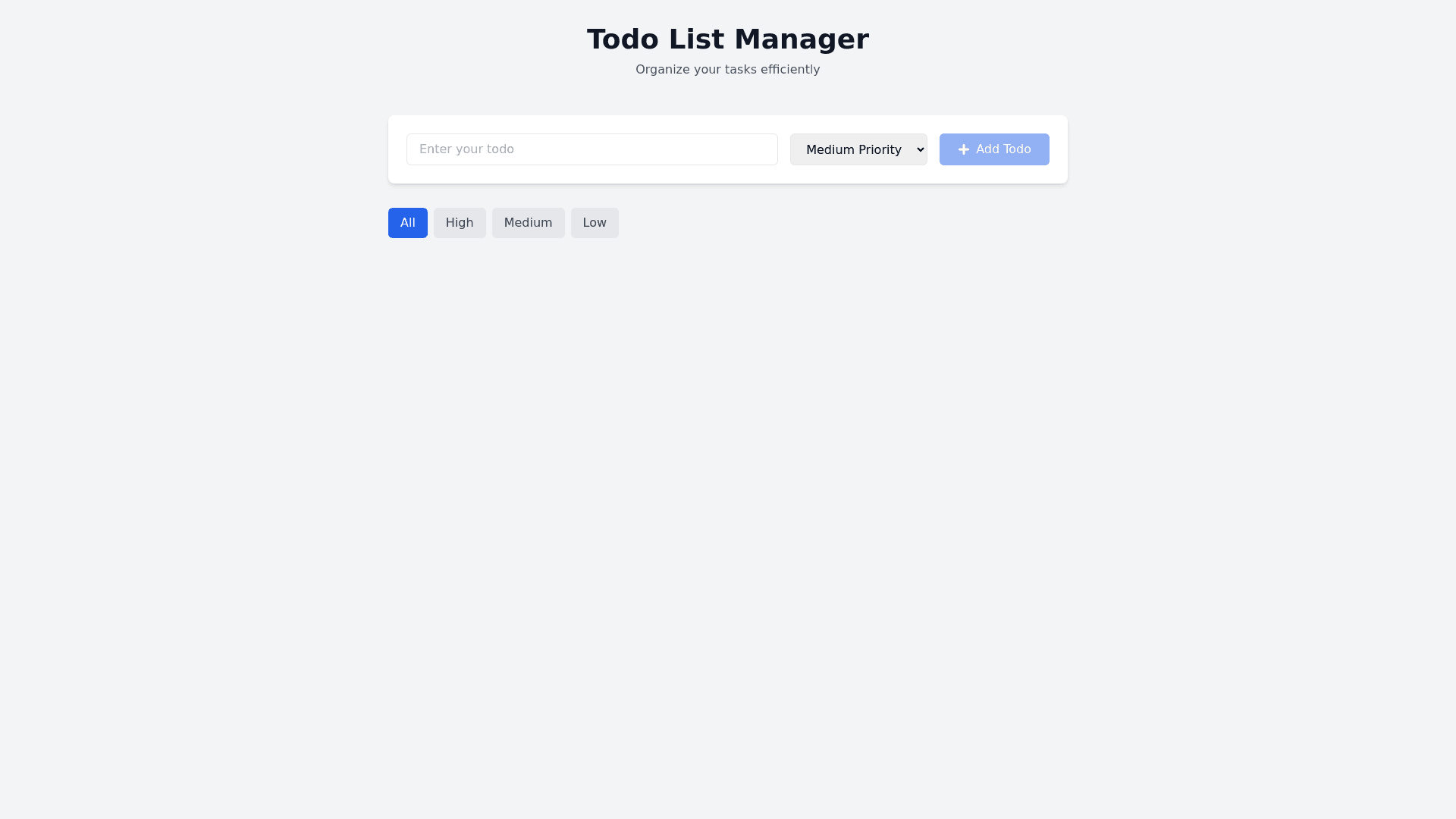Submit new todo with Add Todo

993,149
